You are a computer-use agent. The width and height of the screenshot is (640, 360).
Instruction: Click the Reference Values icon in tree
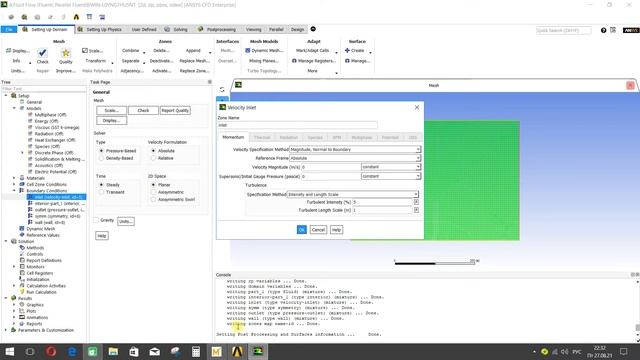coord(22,235)
